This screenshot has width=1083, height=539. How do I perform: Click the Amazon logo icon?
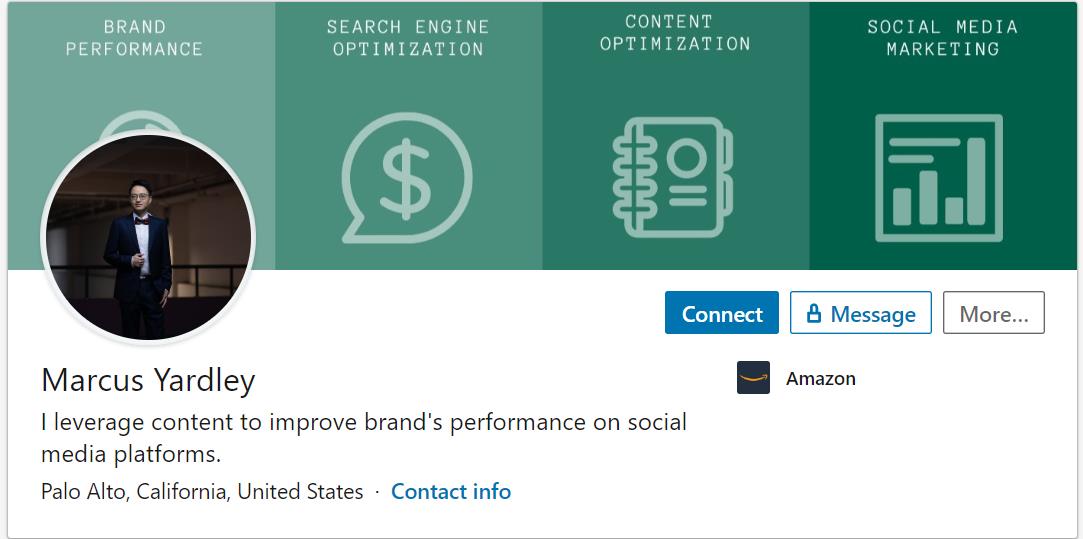coord(753,378)
